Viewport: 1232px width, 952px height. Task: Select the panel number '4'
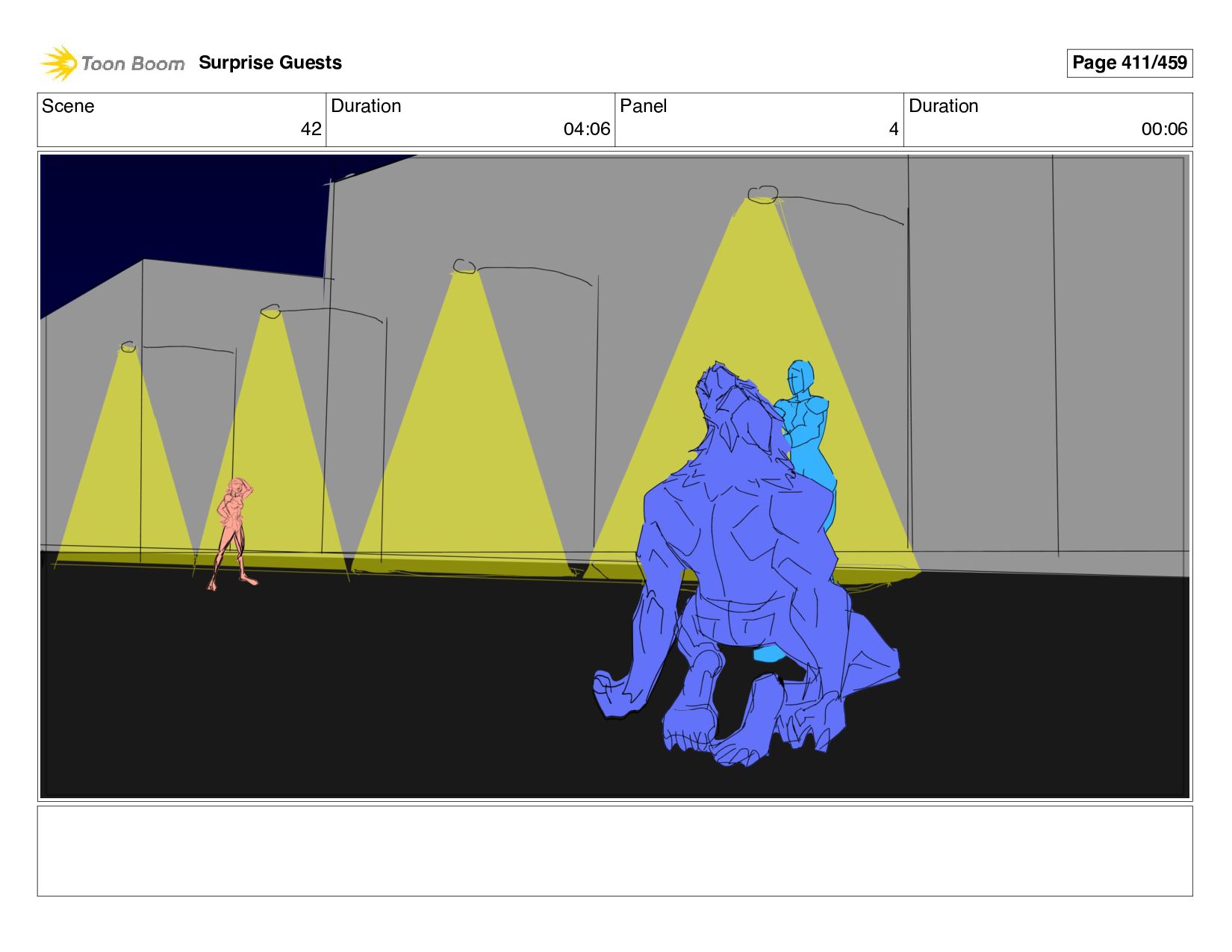(894, 129)
